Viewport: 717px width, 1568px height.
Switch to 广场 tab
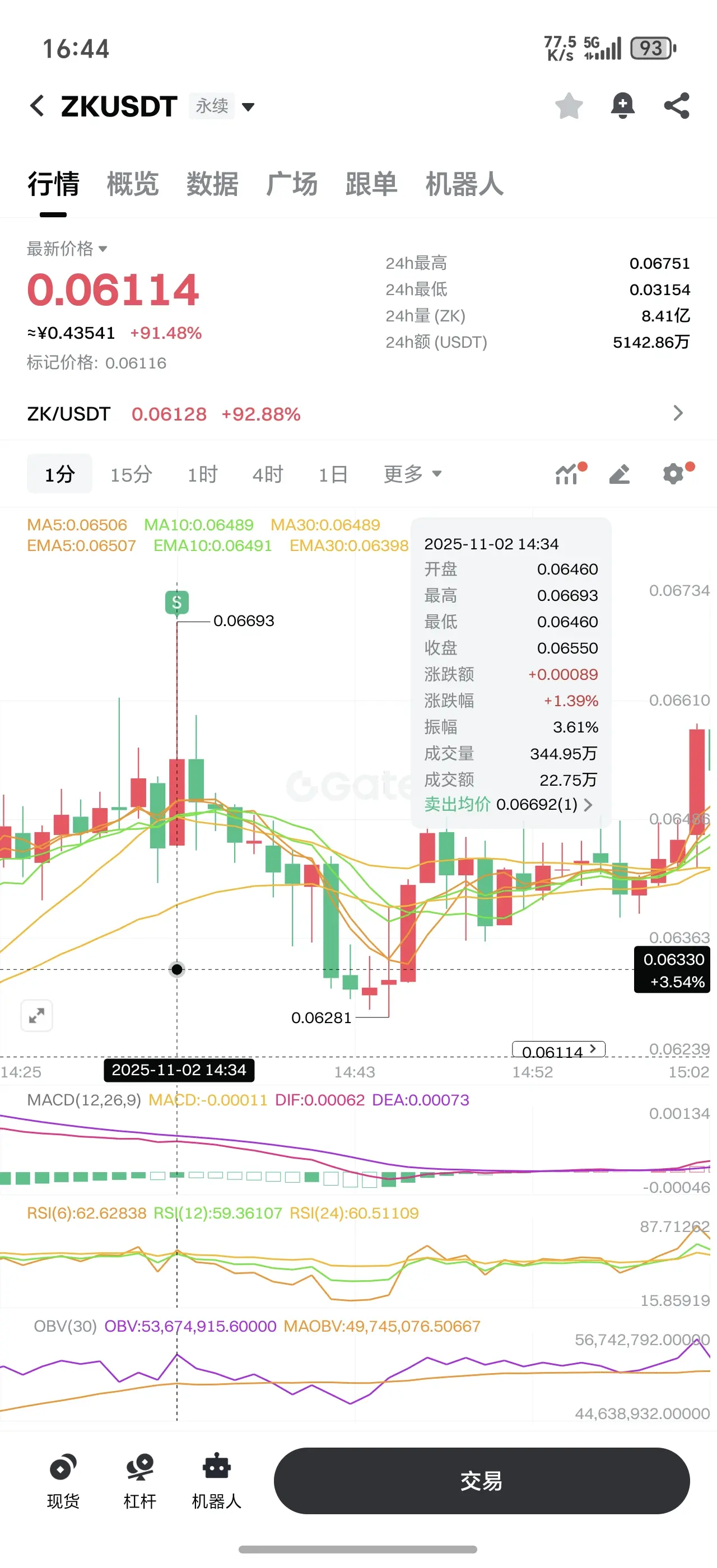(x=292, y=184)
